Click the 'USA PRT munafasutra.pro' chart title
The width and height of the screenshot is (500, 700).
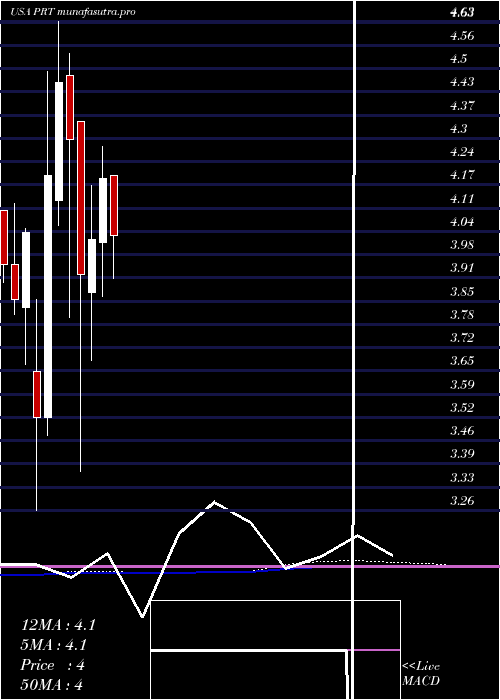pyautogui.click(x=73, y=12)
